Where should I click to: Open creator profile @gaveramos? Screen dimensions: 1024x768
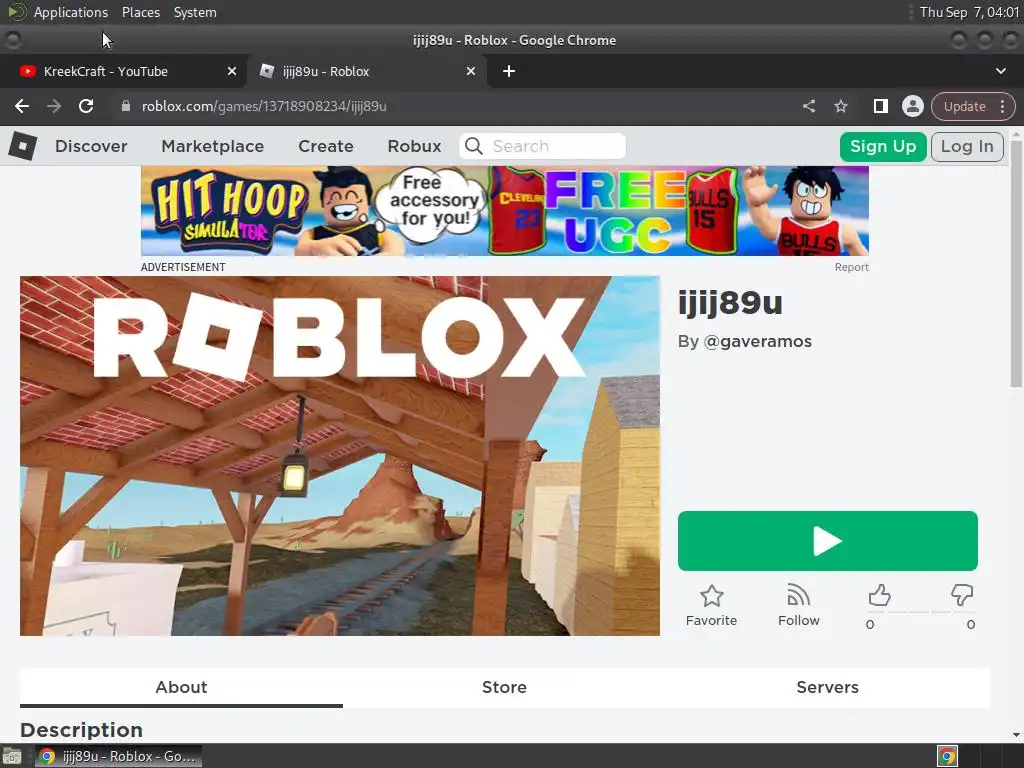(x=758, y=342)
